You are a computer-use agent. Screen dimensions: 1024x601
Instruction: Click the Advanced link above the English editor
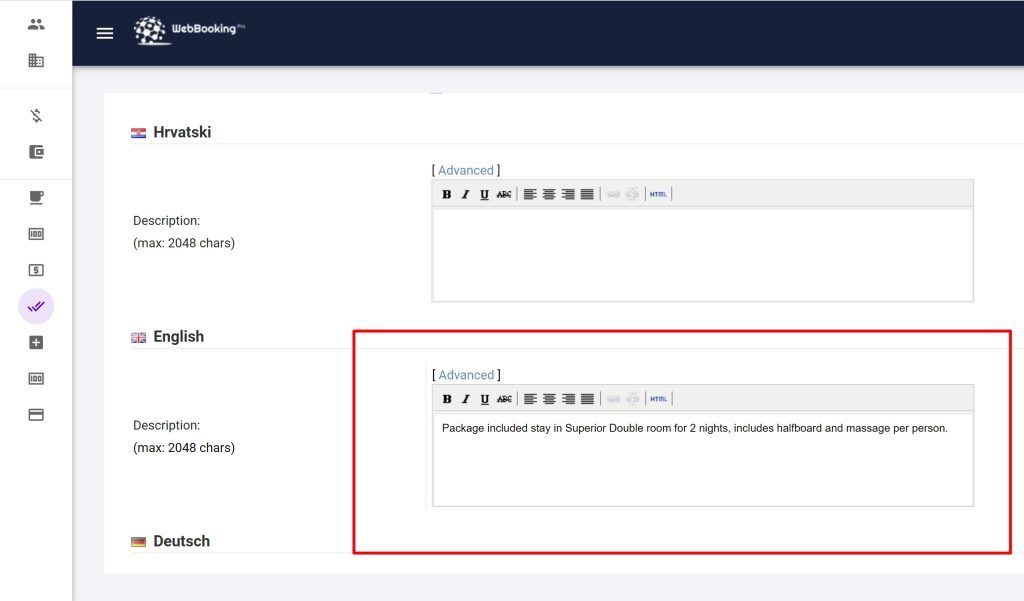[x=466, y=375]
